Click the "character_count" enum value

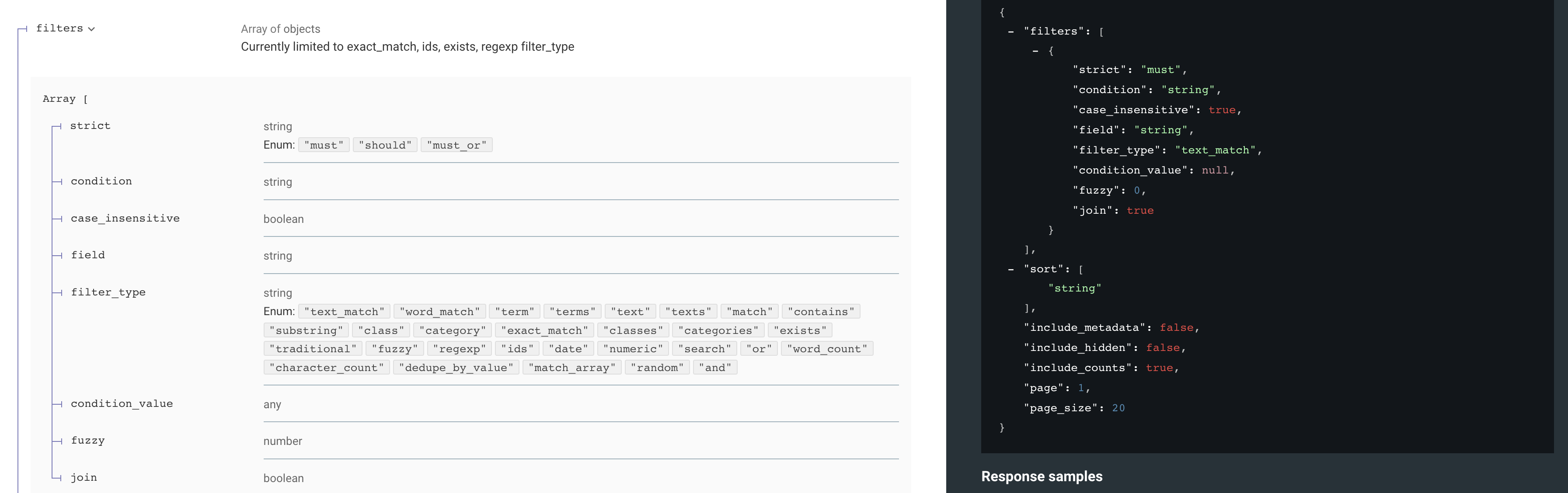(327, 368)
